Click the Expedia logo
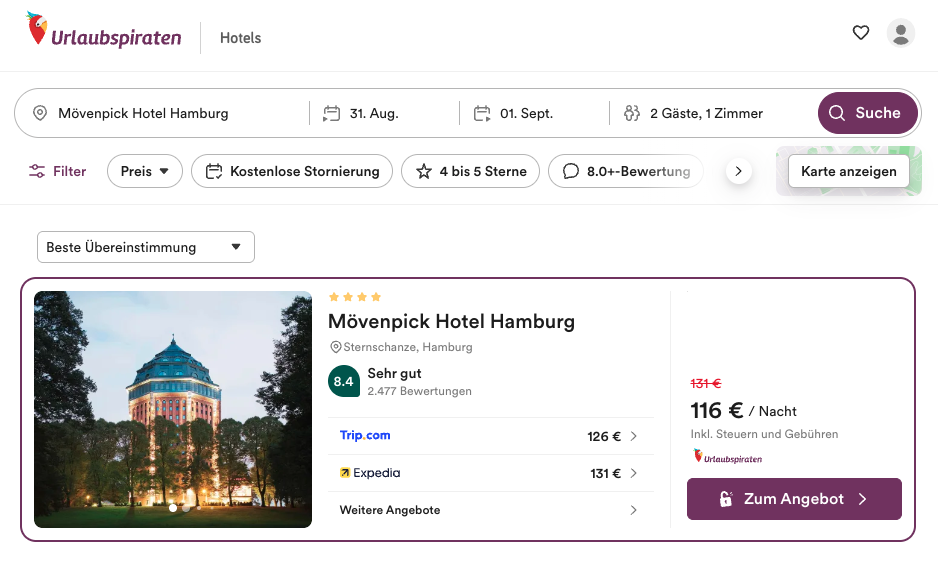Viewport: 938px width, 567px height. pyautogui.click(x=370, y=473)
